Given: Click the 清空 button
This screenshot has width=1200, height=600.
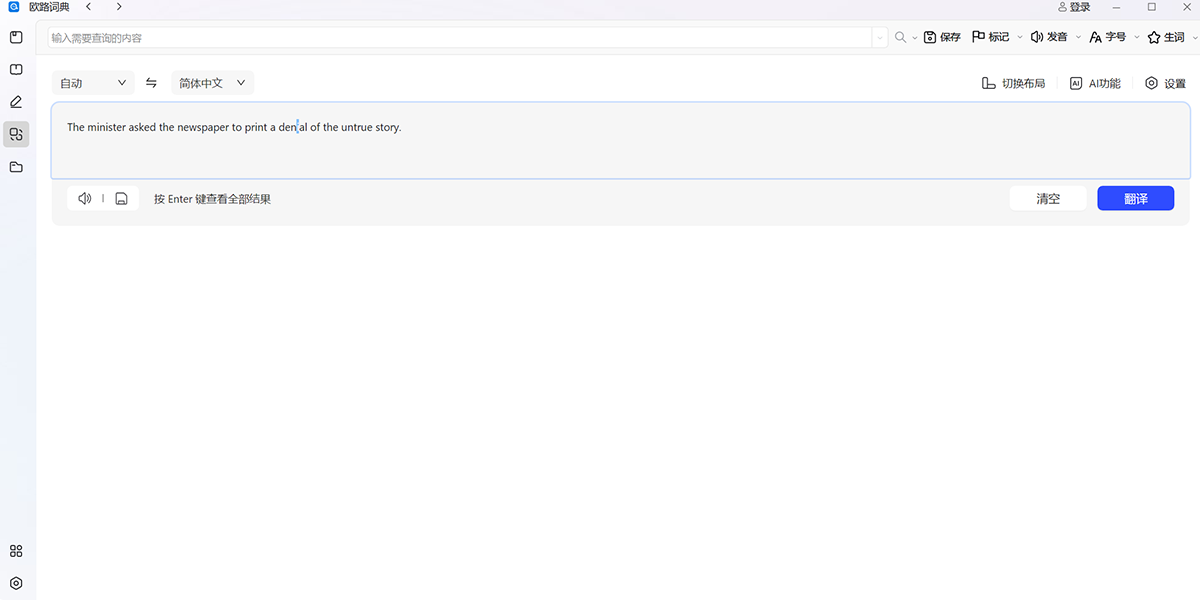Looking at the screenshot, I should (x=1048, y=199).
